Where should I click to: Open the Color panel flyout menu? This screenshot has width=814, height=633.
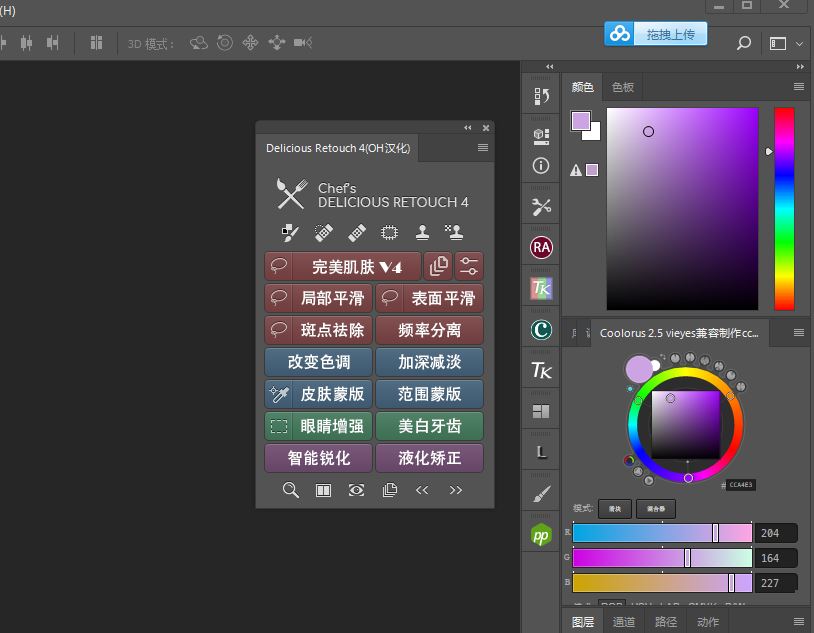pyautogui.click(x=799, y=87)
